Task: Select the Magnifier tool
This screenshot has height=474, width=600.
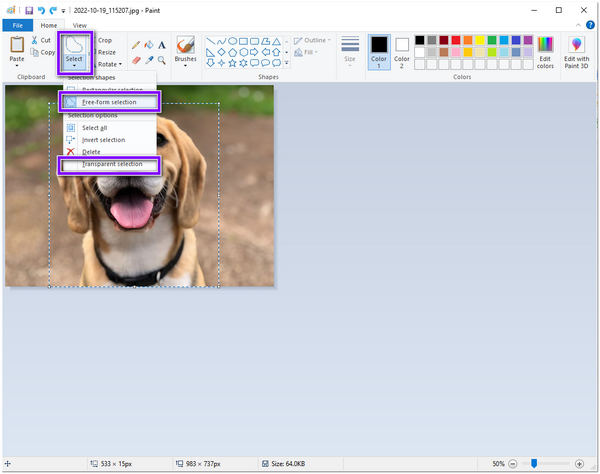Action: [162, 60]
